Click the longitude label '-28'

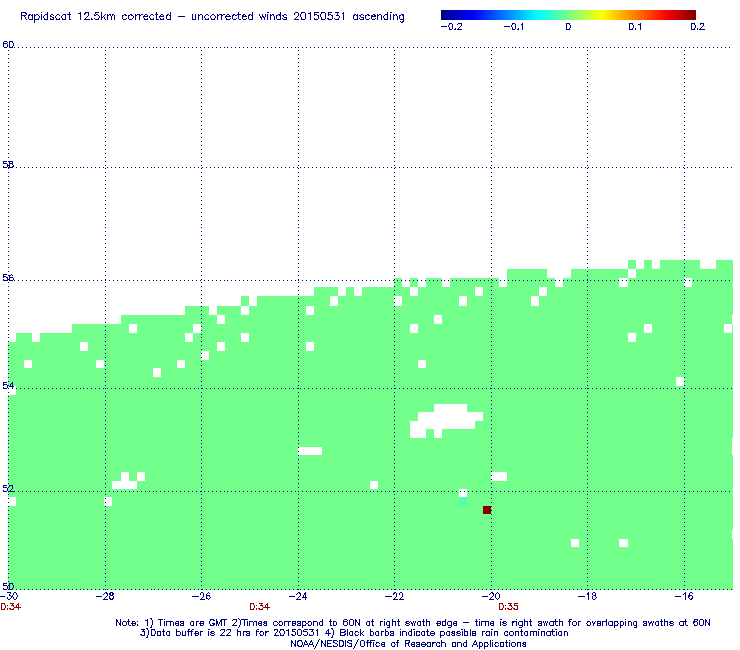coord(105,597)
